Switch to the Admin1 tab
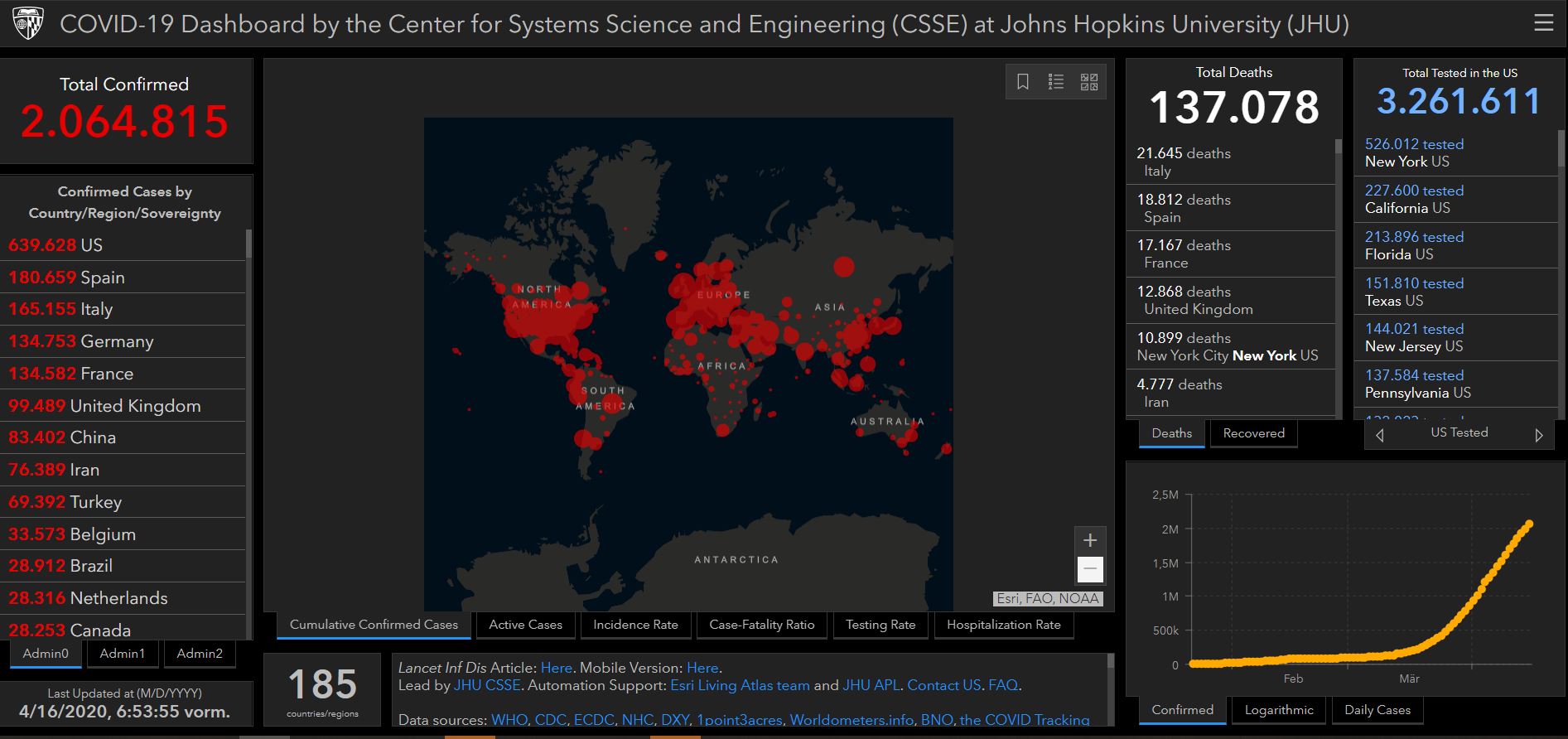Viewport: 1568px width, 739px height. (123, 654)
